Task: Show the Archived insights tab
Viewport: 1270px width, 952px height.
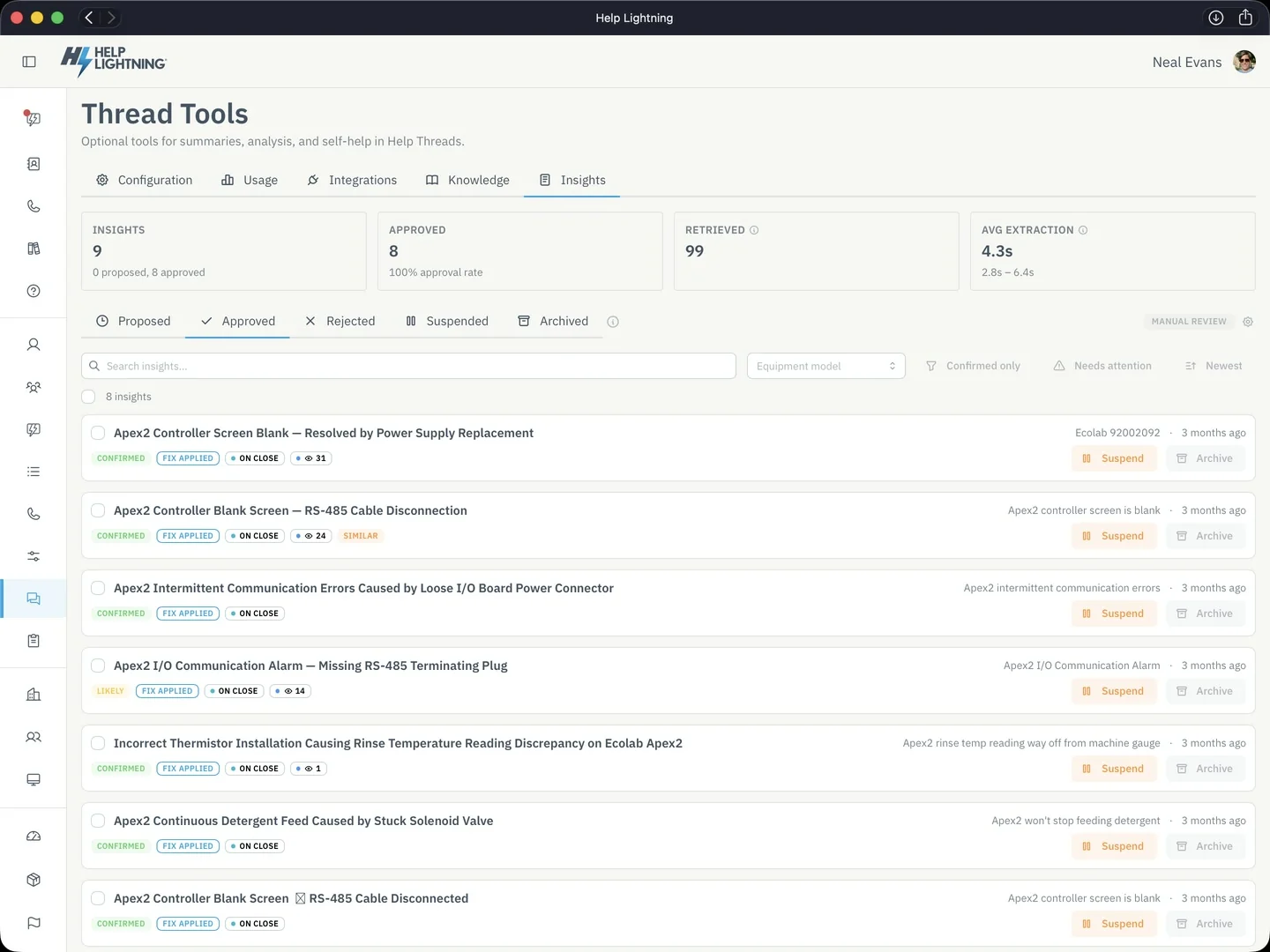Action: click(553, 321)
